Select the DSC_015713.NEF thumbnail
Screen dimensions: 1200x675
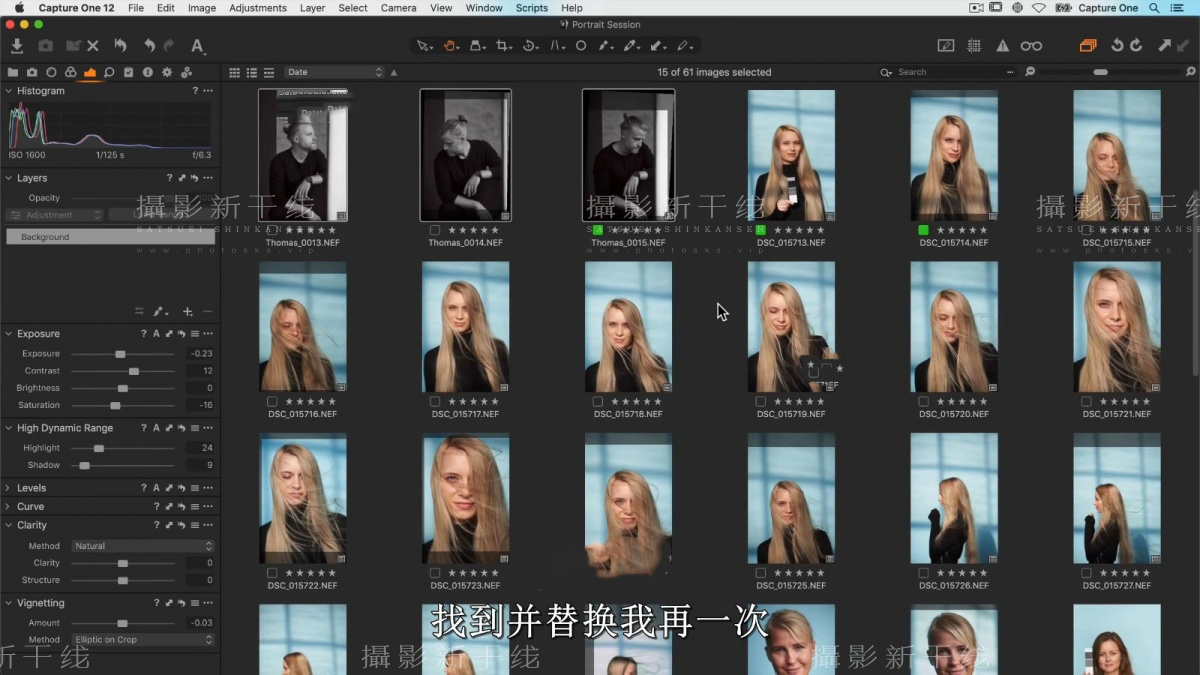791,155
